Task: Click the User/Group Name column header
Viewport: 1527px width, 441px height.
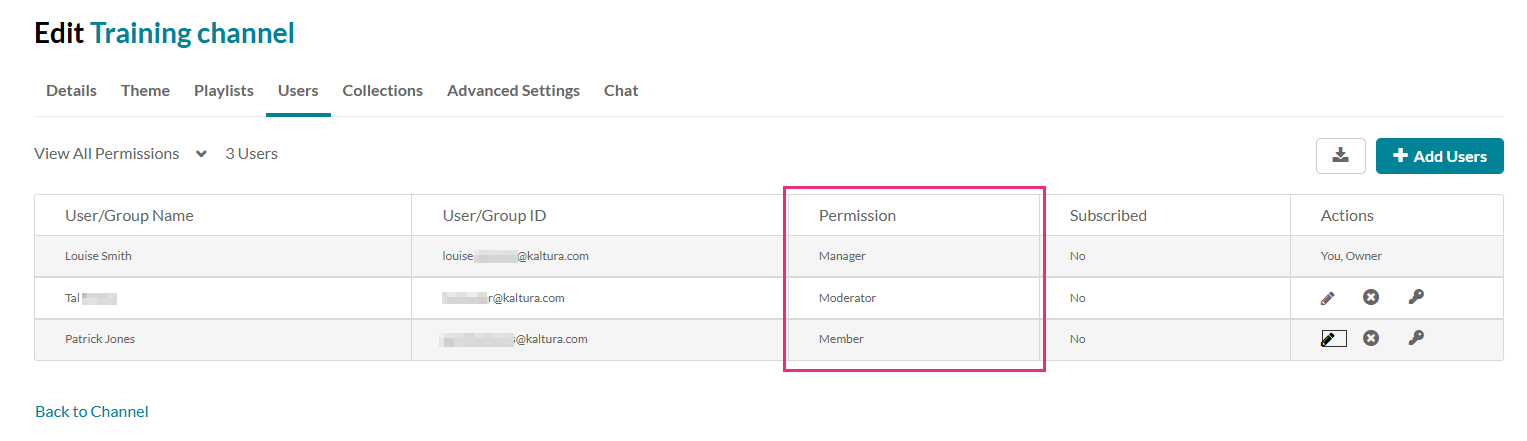Action: point(129,216)
